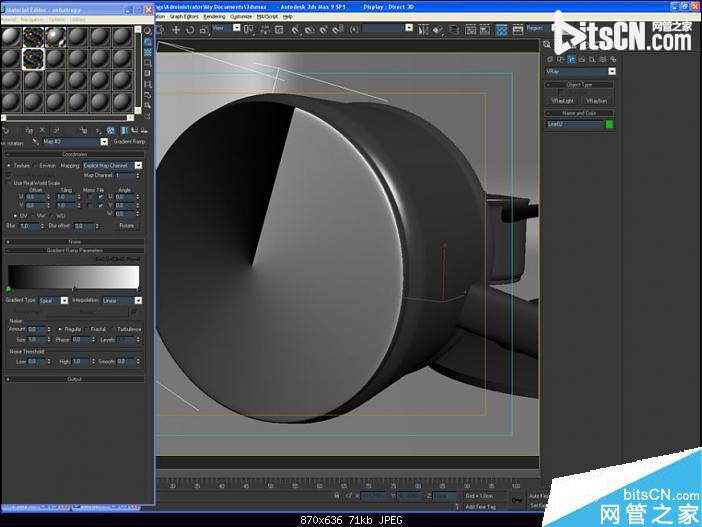Viewport: 702px width, 527px height.
Task: Click the green object color swatch
Action: [x=609, y=125]
